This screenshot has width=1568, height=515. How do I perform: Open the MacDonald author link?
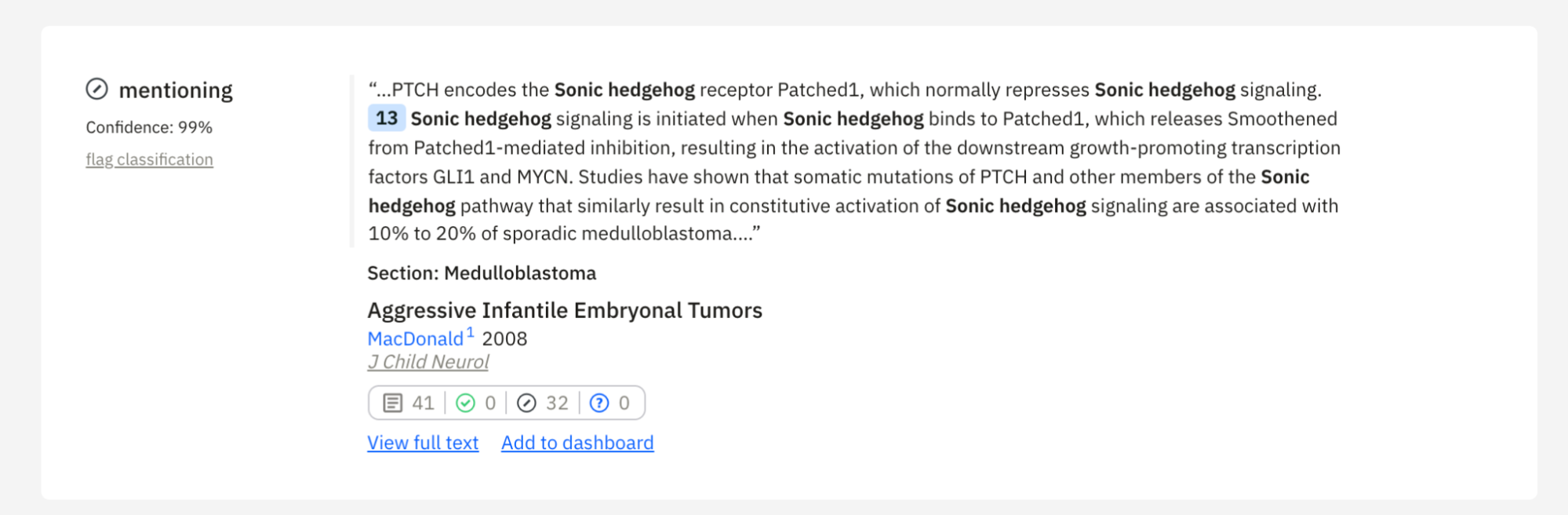413,338
